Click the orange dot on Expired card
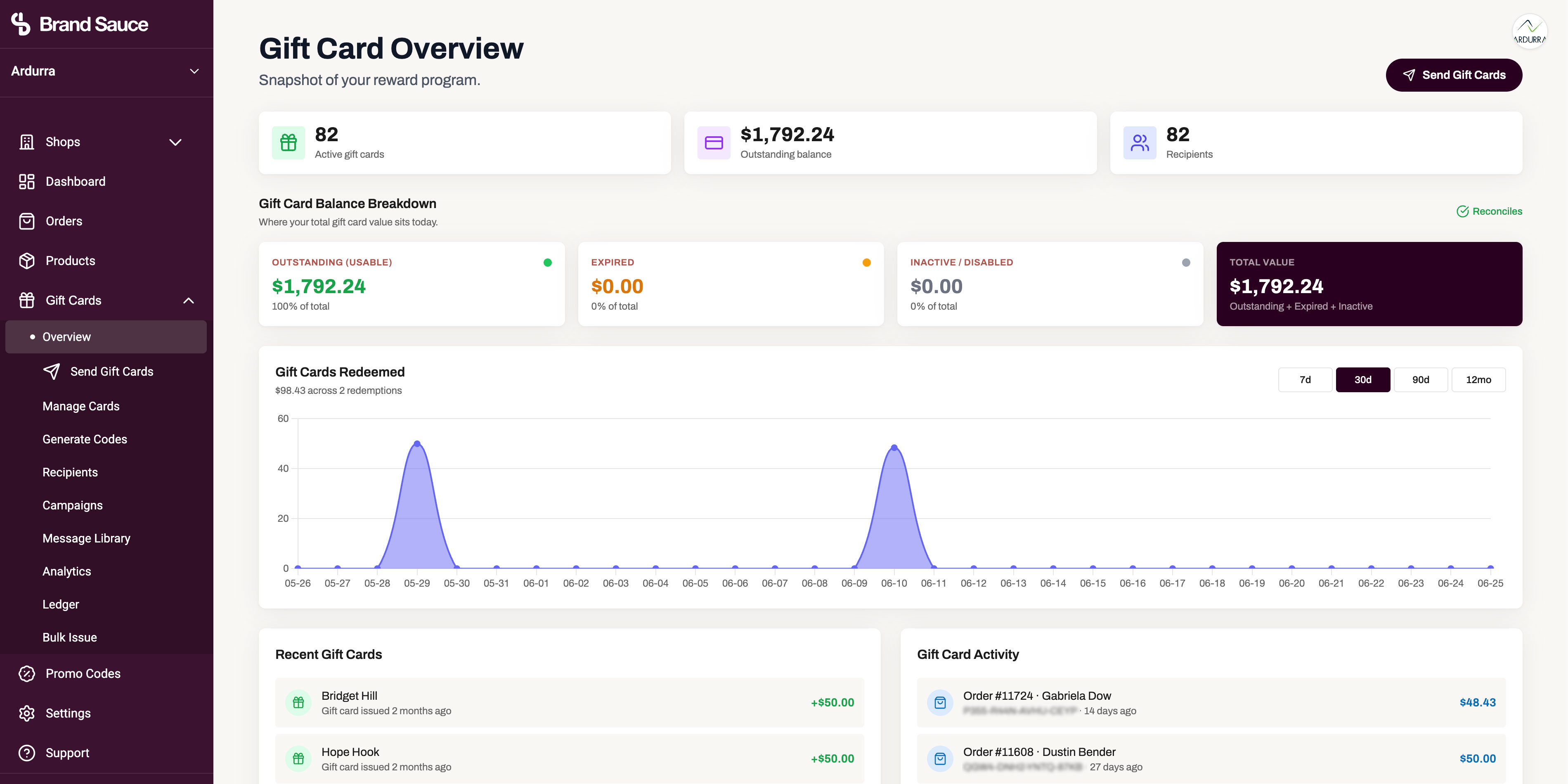 (866, 262)
